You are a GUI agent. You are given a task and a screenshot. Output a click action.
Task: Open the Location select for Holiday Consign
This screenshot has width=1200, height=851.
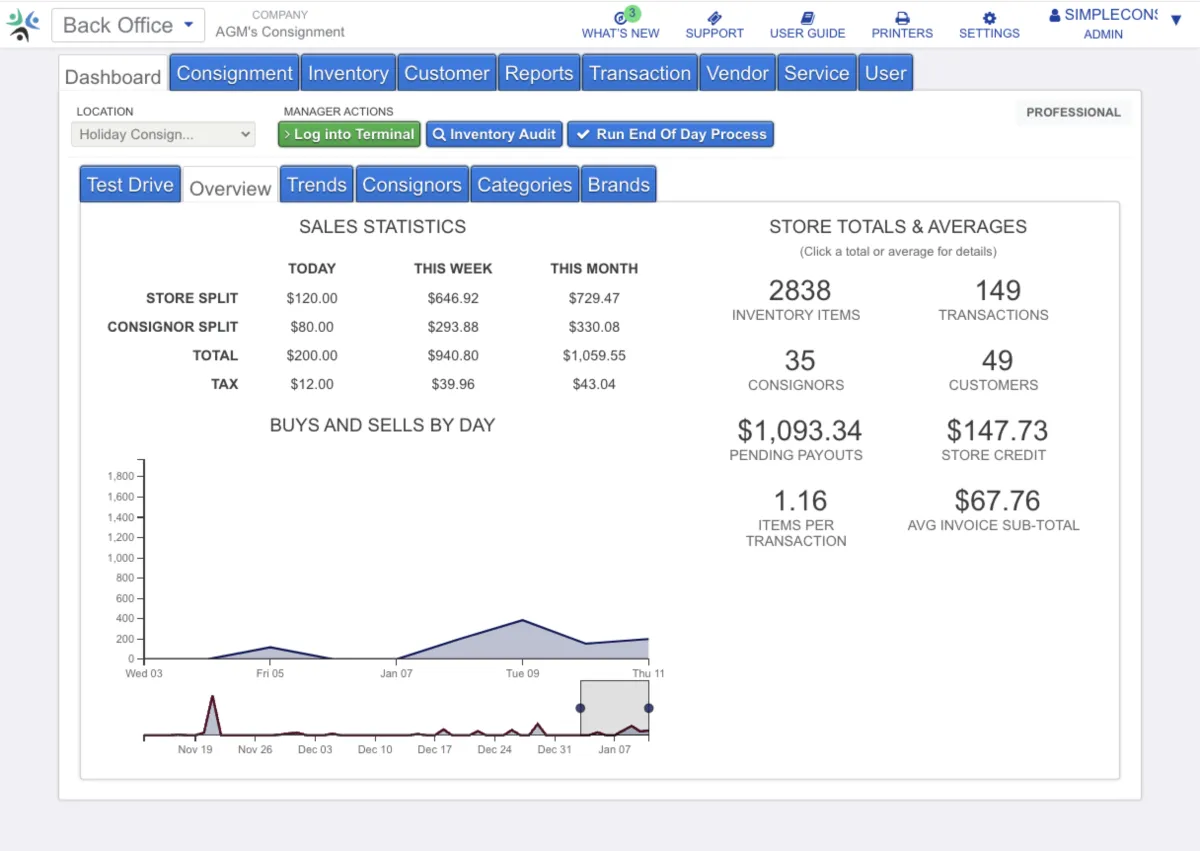(x=163, y=134)
